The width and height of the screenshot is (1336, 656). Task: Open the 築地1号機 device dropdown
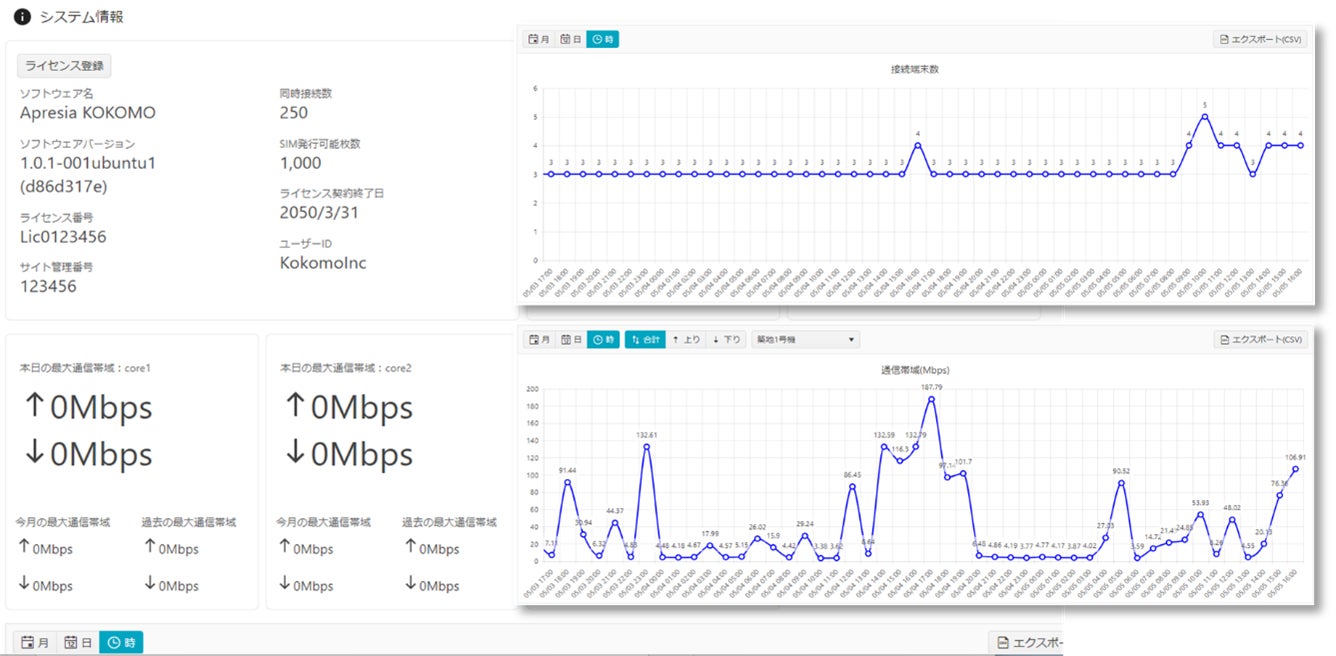coord(805,340)
